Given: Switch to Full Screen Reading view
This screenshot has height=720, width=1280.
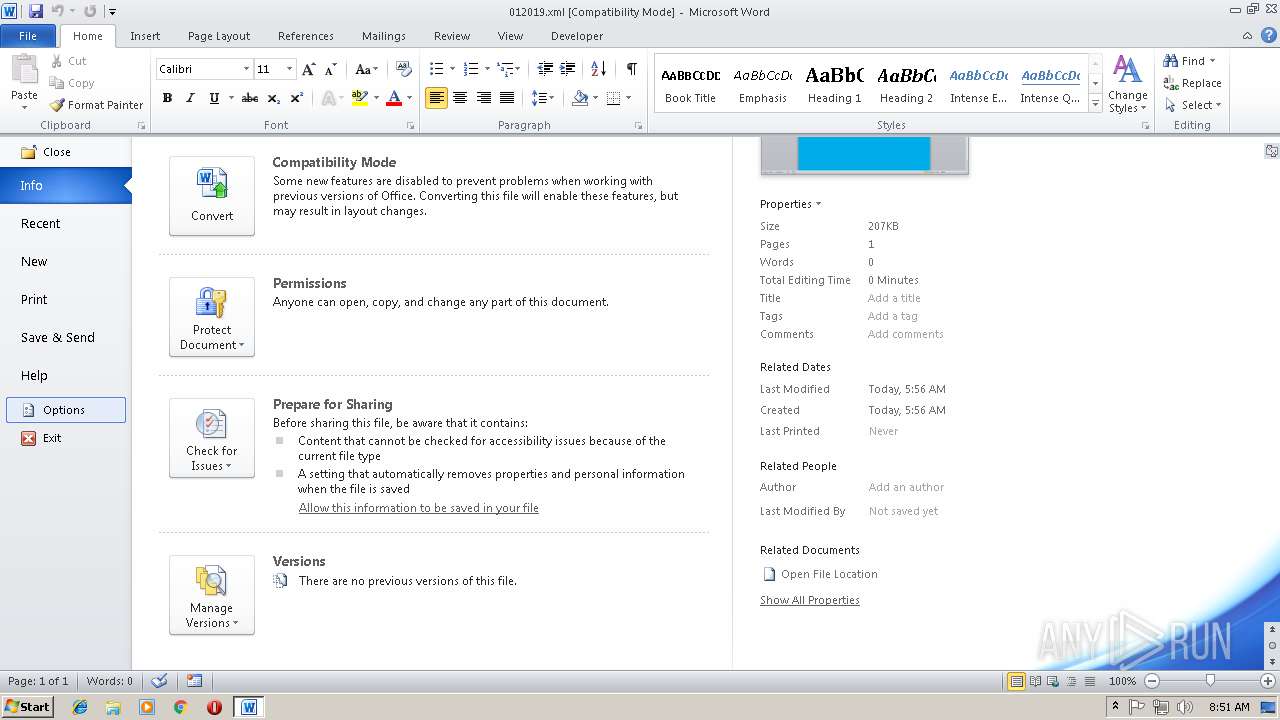Looking at the screenshot, I should tap(1034, 681).
